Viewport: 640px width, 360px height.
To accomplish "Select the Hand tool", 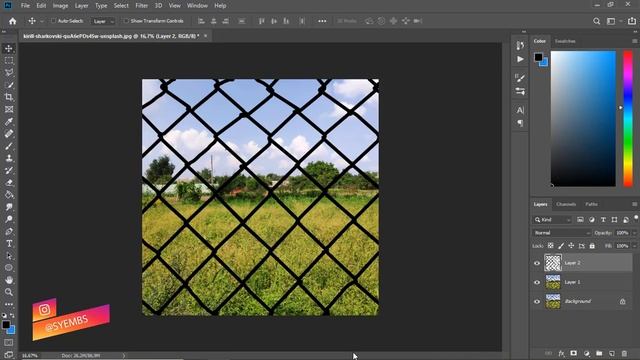I will click(x=9, y=280).
